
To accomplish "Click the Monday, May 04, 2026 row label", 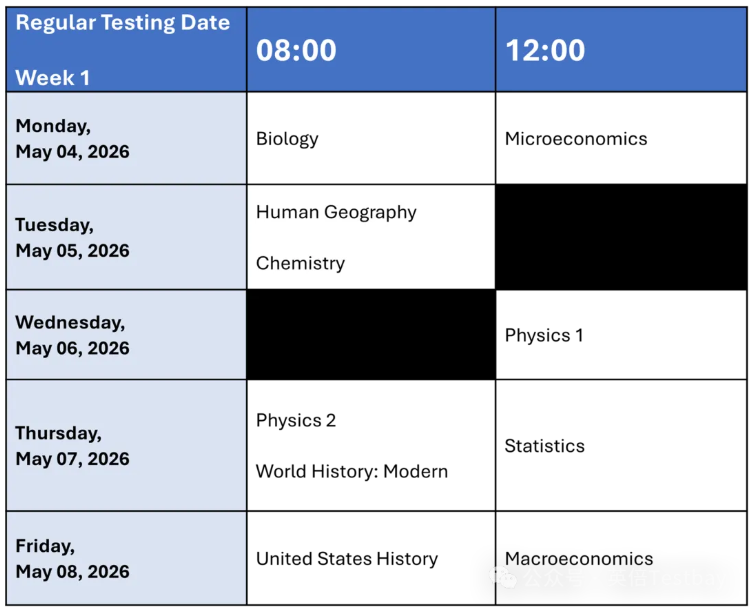I will [x=73, y=139].
